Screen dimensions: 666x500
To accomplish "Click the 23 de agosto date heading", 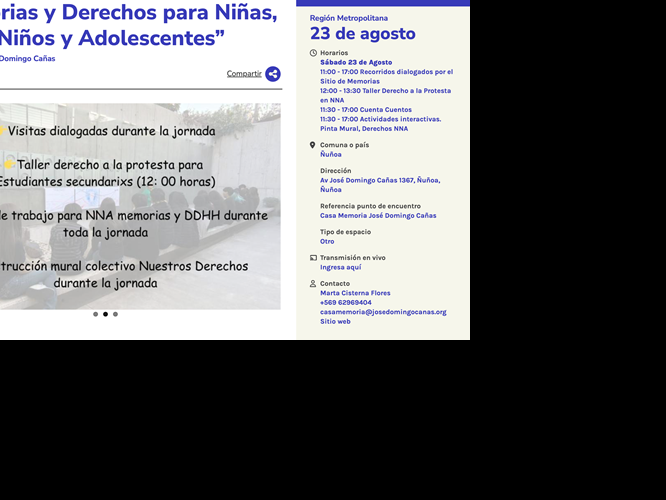I will (363, 34).
